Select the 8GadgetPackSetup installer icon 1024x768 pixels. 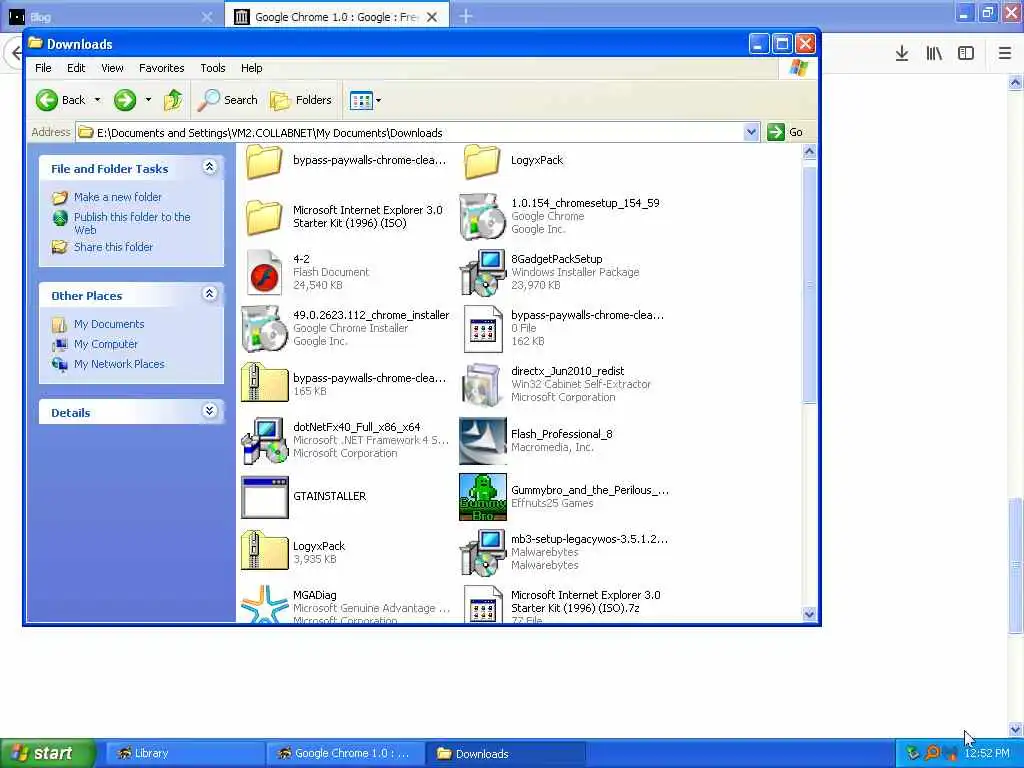click(483, 272)
